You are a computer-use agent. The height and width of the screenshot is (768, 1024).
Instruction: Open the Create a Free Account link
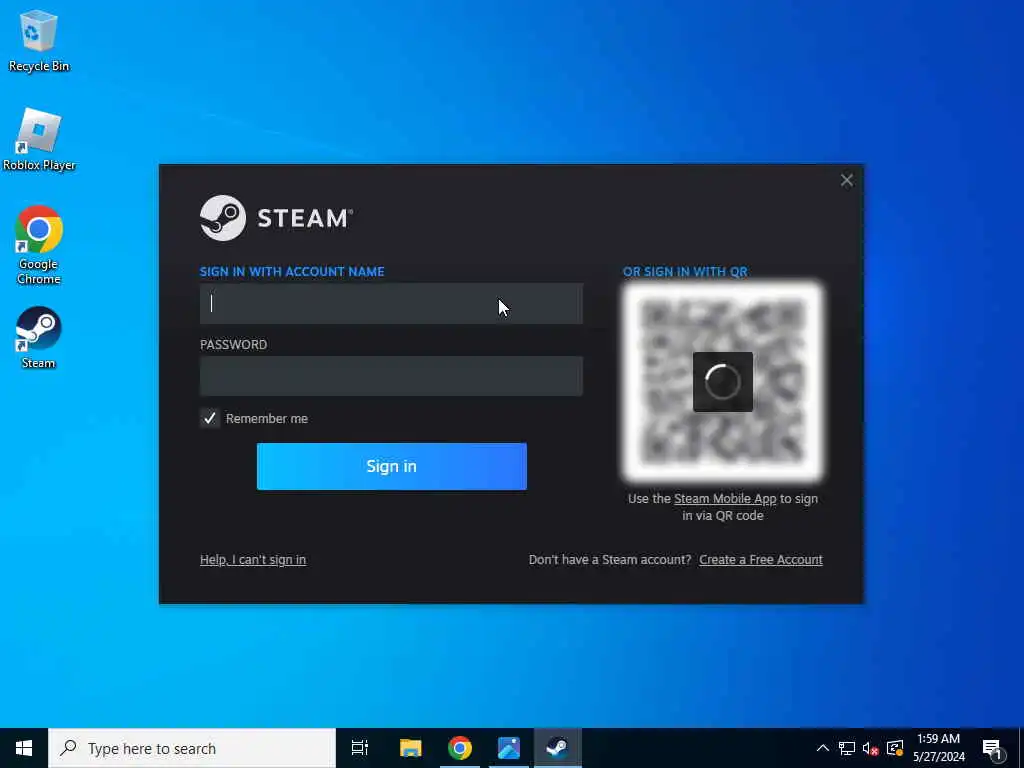tap(761, 560)
